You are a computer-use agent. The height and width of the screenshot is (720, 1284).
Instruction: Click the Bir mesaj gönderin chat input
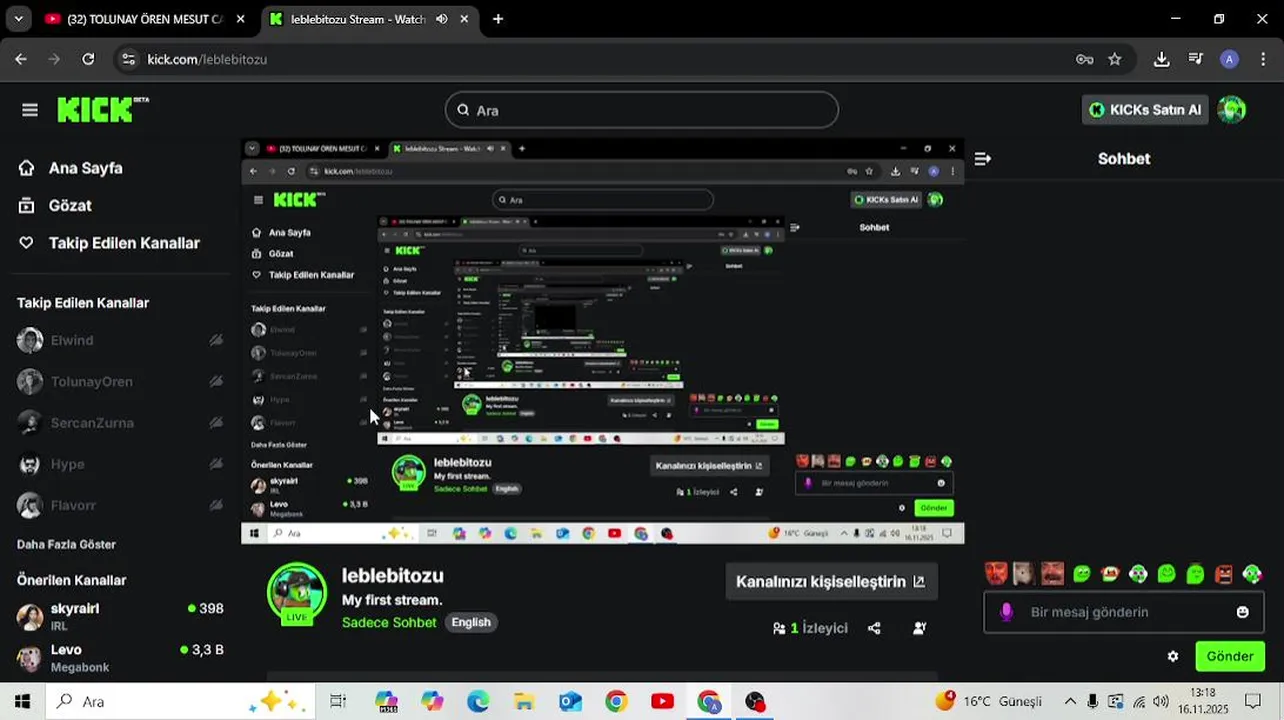pyautogui.click(x=1124, y=612)
